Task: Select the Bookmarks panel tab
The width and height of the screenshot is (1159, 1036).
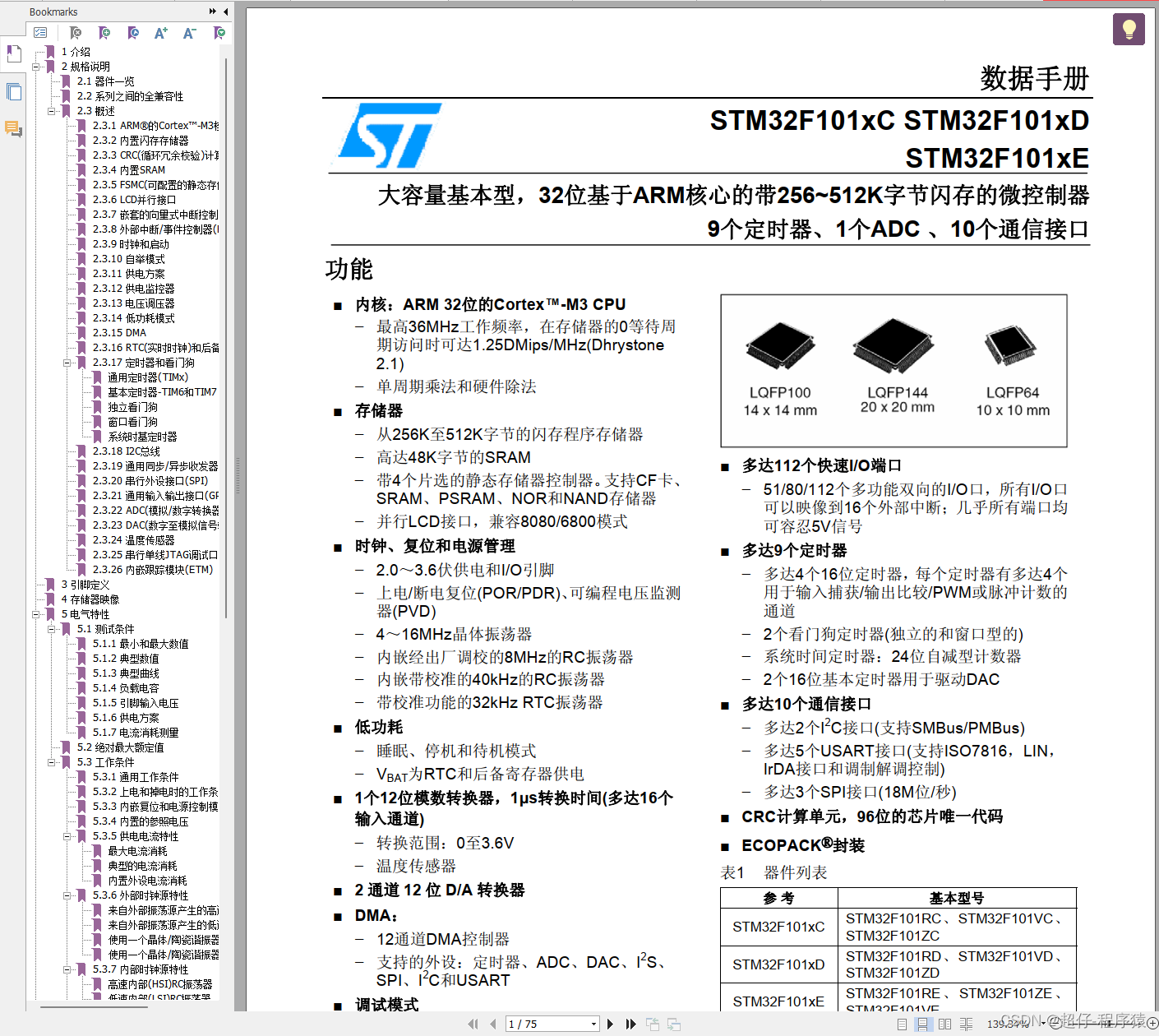Action: (13, 53)
